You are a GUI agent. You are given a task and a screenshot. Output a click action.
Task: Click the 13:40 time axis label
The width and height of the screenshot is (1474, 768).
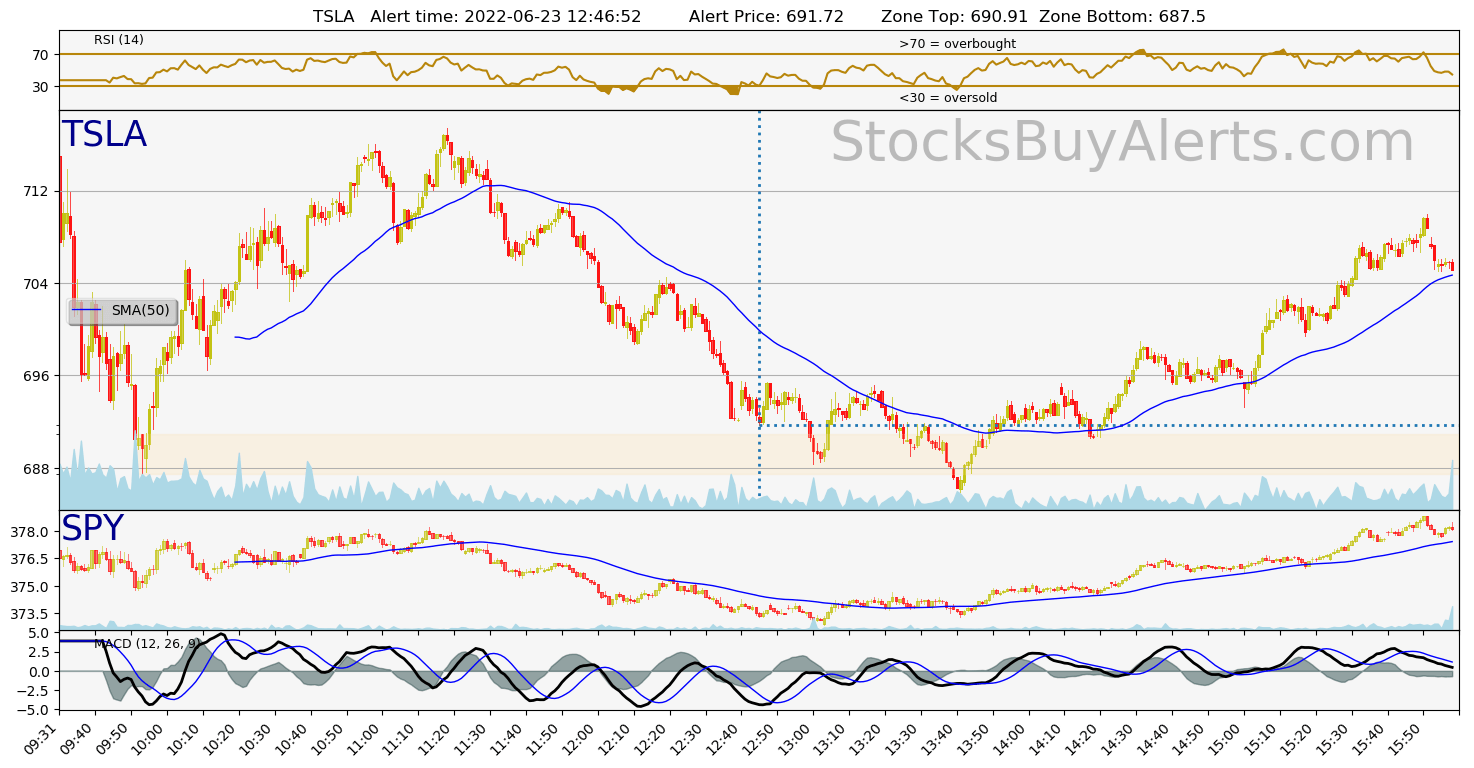pos(940,738)
